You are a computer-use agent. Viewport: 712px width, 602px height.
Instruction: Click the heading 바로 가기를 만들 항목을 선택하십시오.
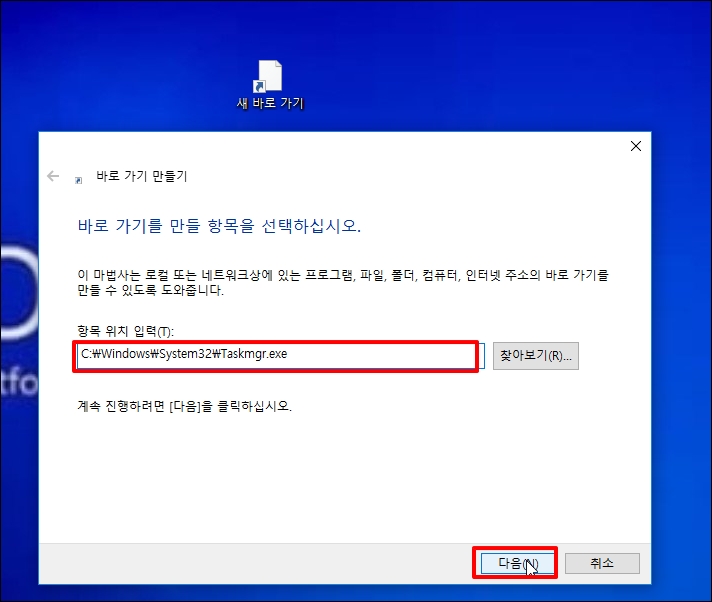pos(219,226)
